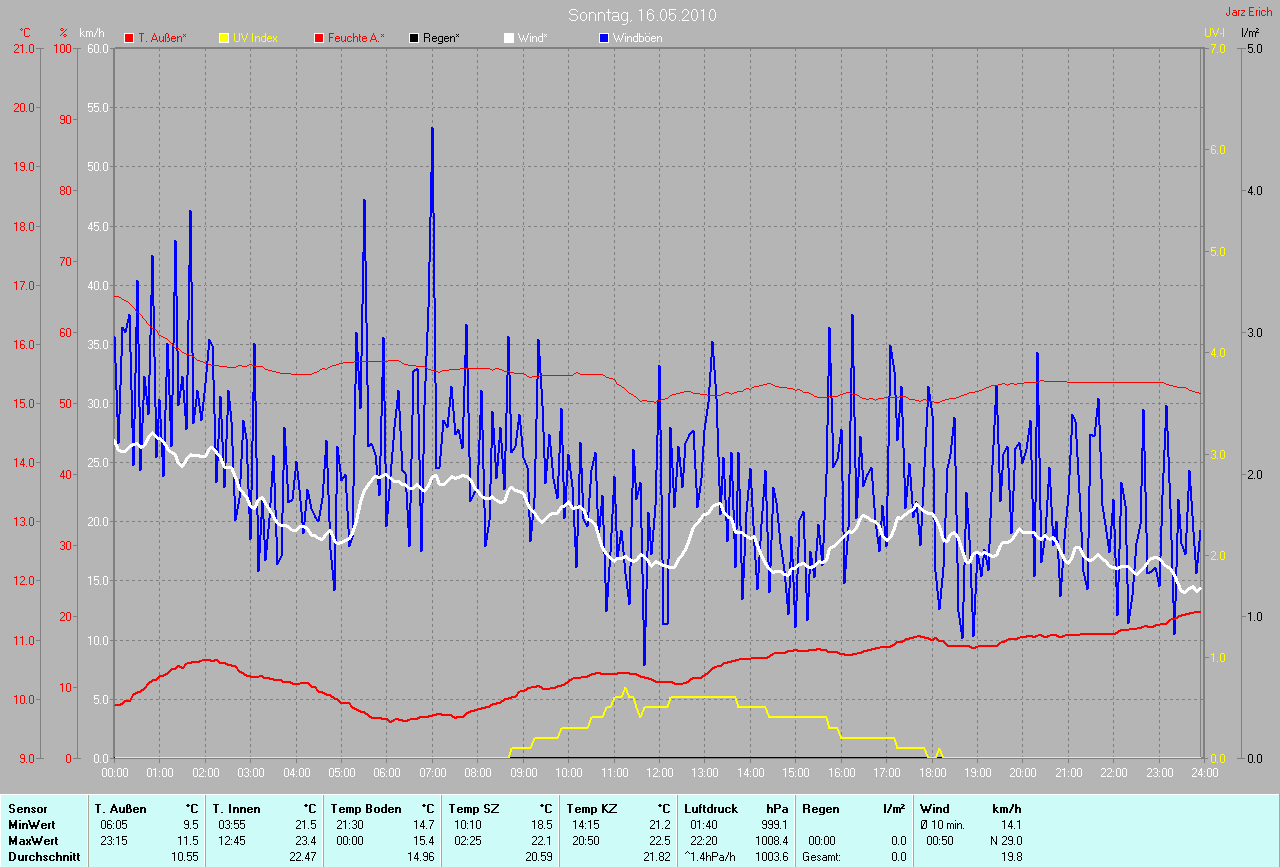Click the black Regen legend square

(x=414, y=38)
